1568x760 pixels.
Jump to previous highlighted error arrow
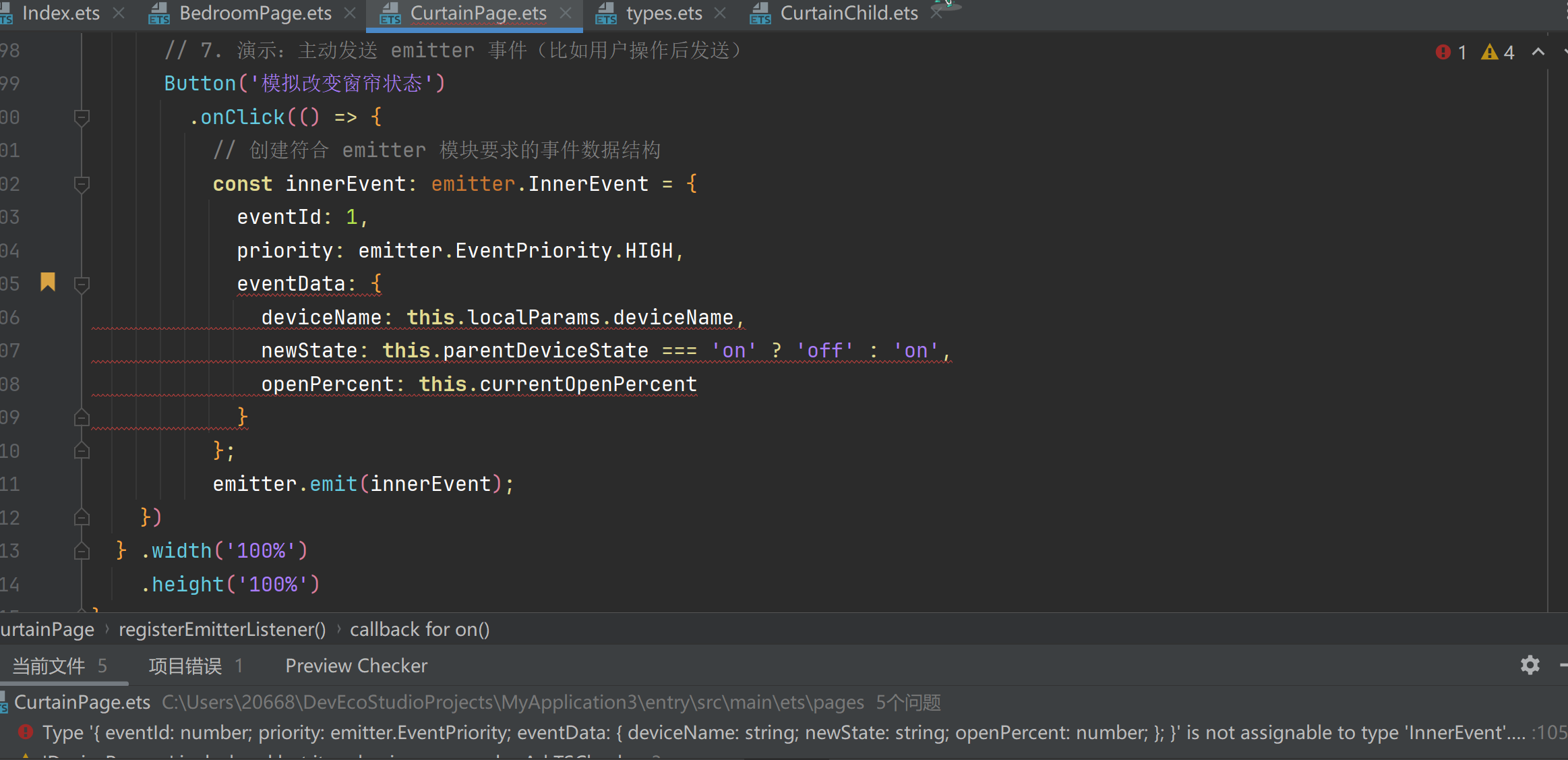(x=1538, y=51)
